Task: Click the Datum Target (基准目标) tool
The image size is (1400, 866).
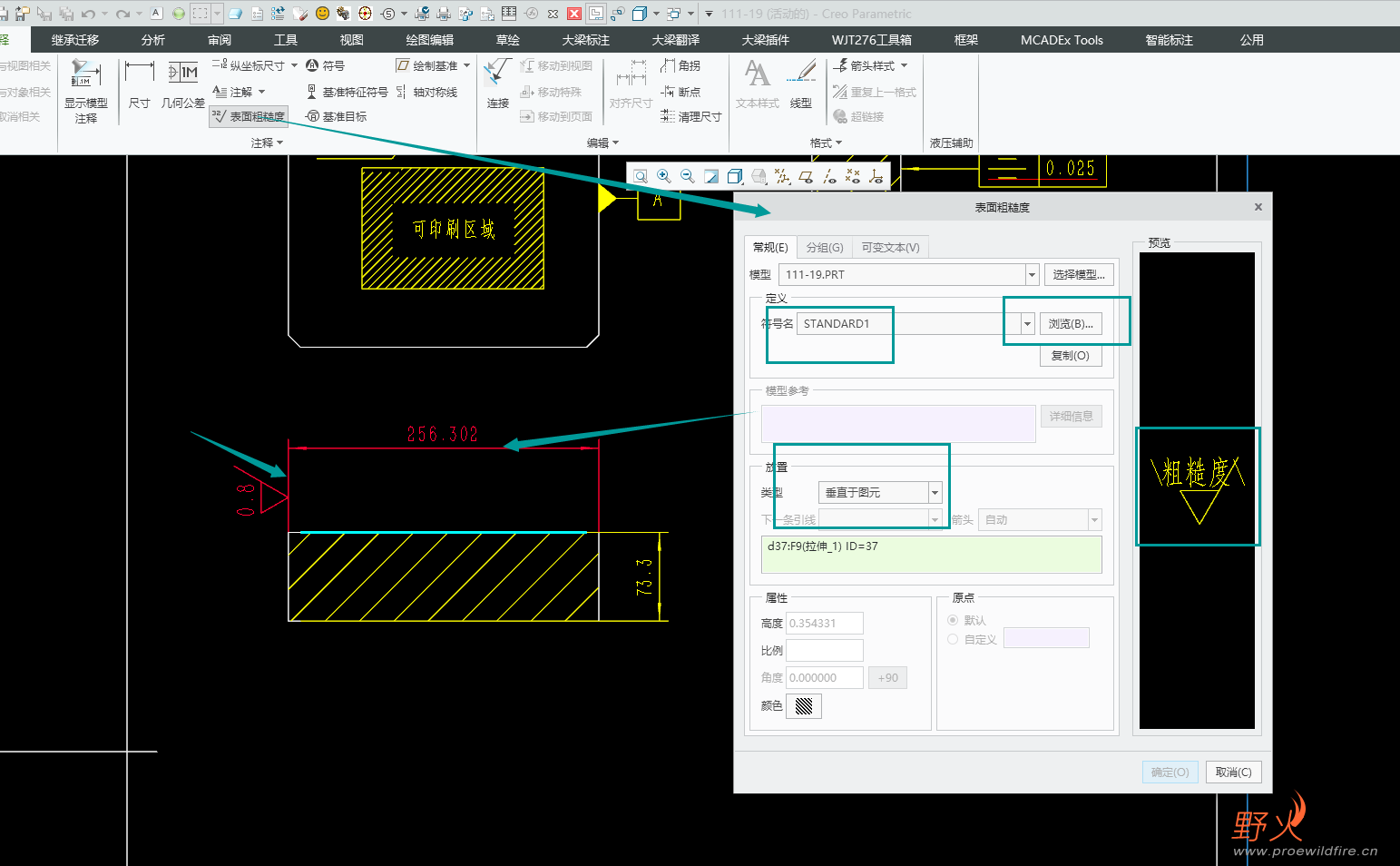Action: tap(337, 116)
